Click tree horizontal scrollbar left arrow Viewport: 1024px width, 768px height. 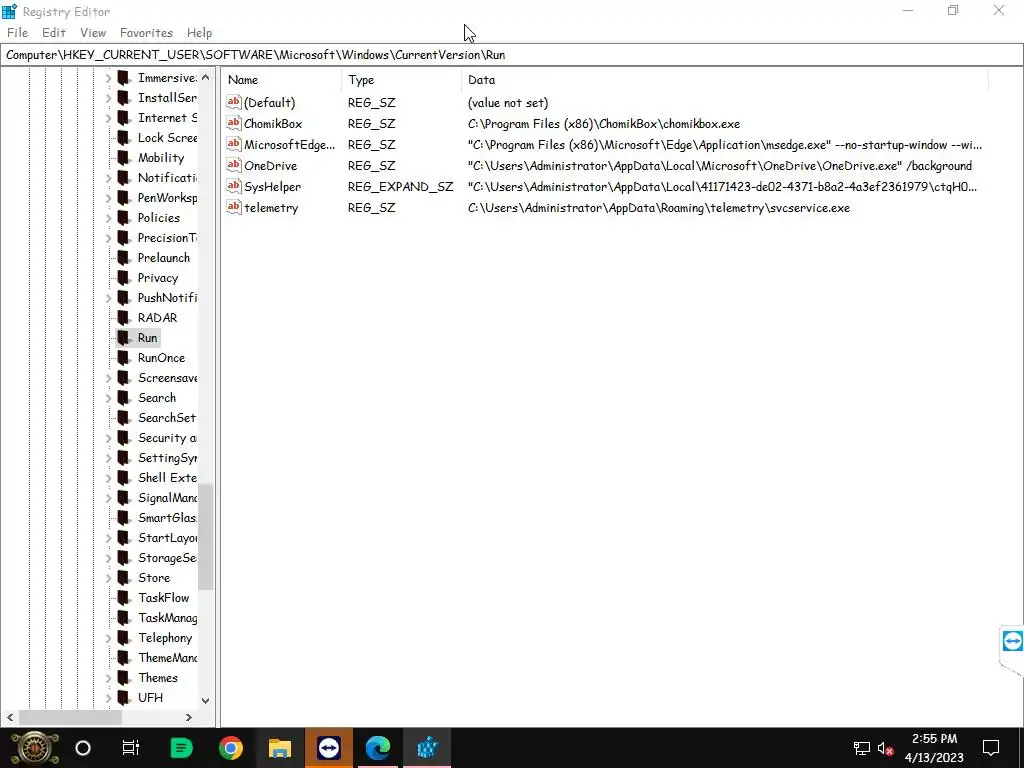[x=10, y=718]
